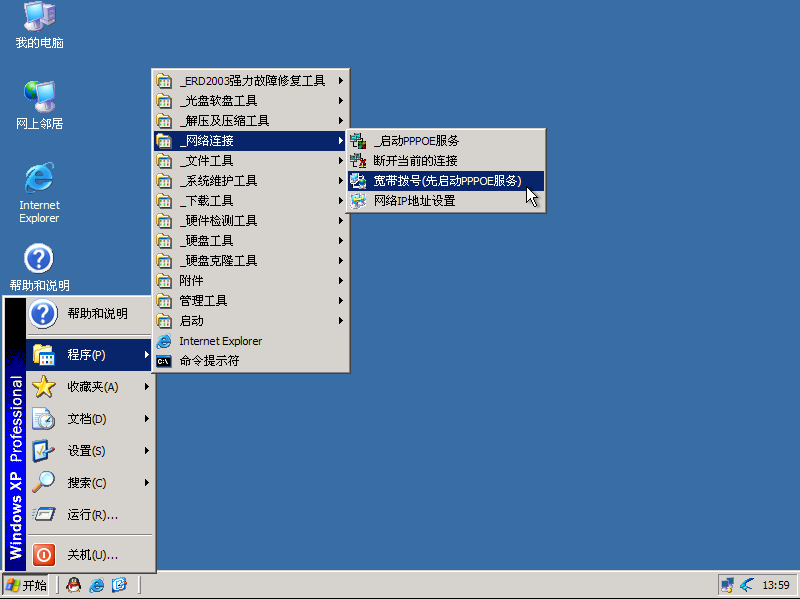Image resolution: width=800 pixels, height=599 pixels.
Task: Click the _启动PPPOE服务 text label
Action: pyautogui.click(x=416, y=141)
